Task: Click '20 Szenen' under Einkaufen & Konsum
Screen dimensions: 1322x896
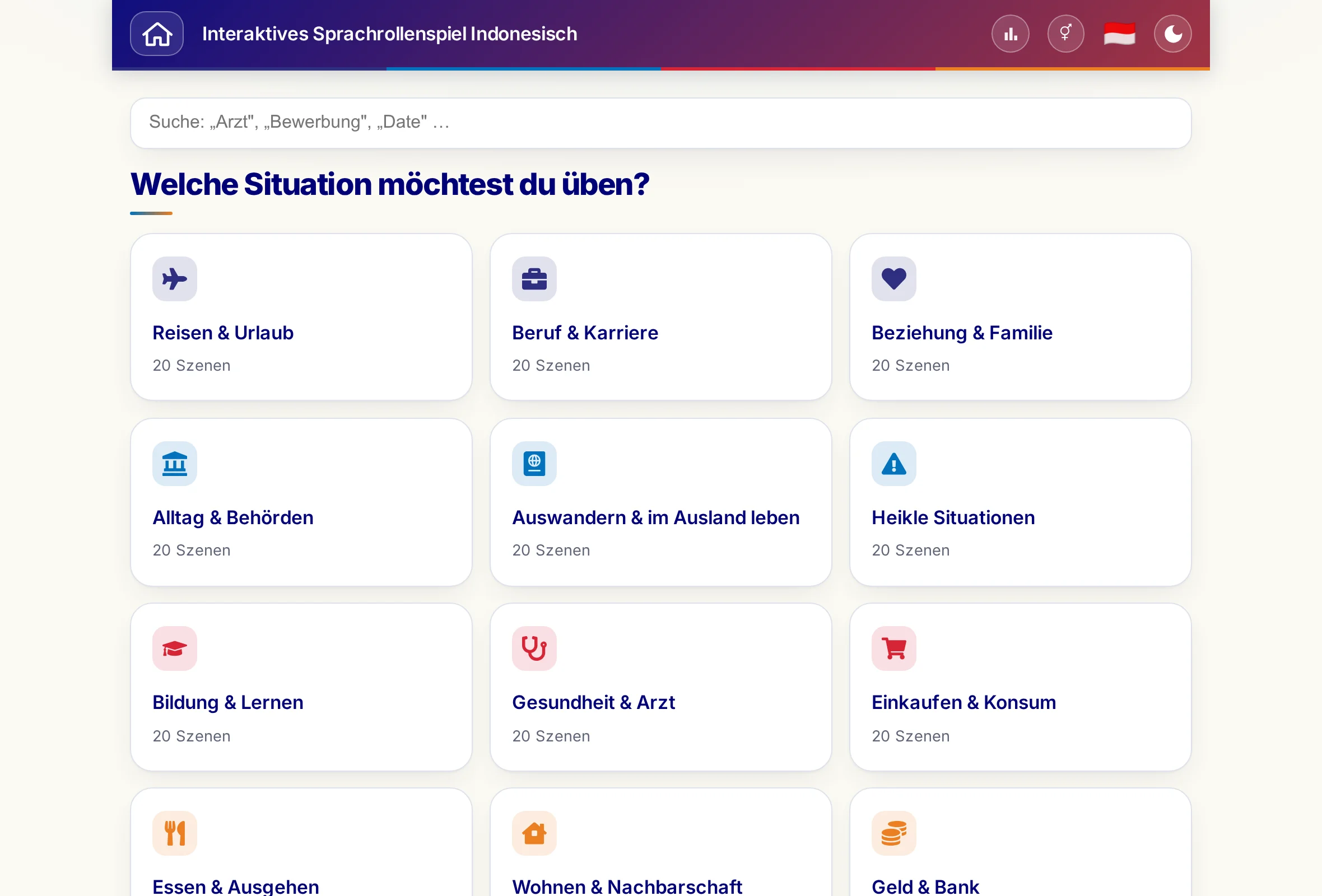Action: click(910, 736)
